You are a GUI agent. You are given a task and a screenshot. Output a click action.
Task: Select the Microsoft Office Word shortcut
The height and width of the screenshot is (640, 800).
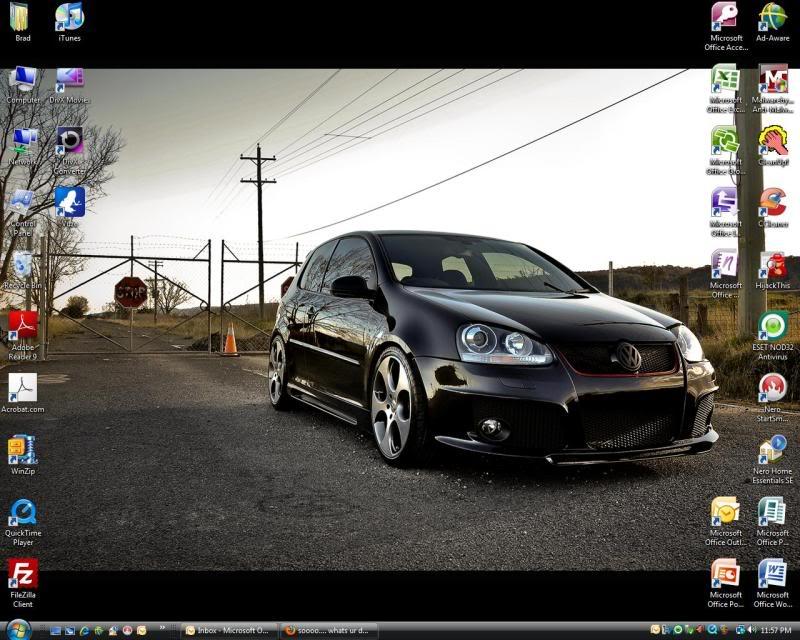tap(772, 584)
